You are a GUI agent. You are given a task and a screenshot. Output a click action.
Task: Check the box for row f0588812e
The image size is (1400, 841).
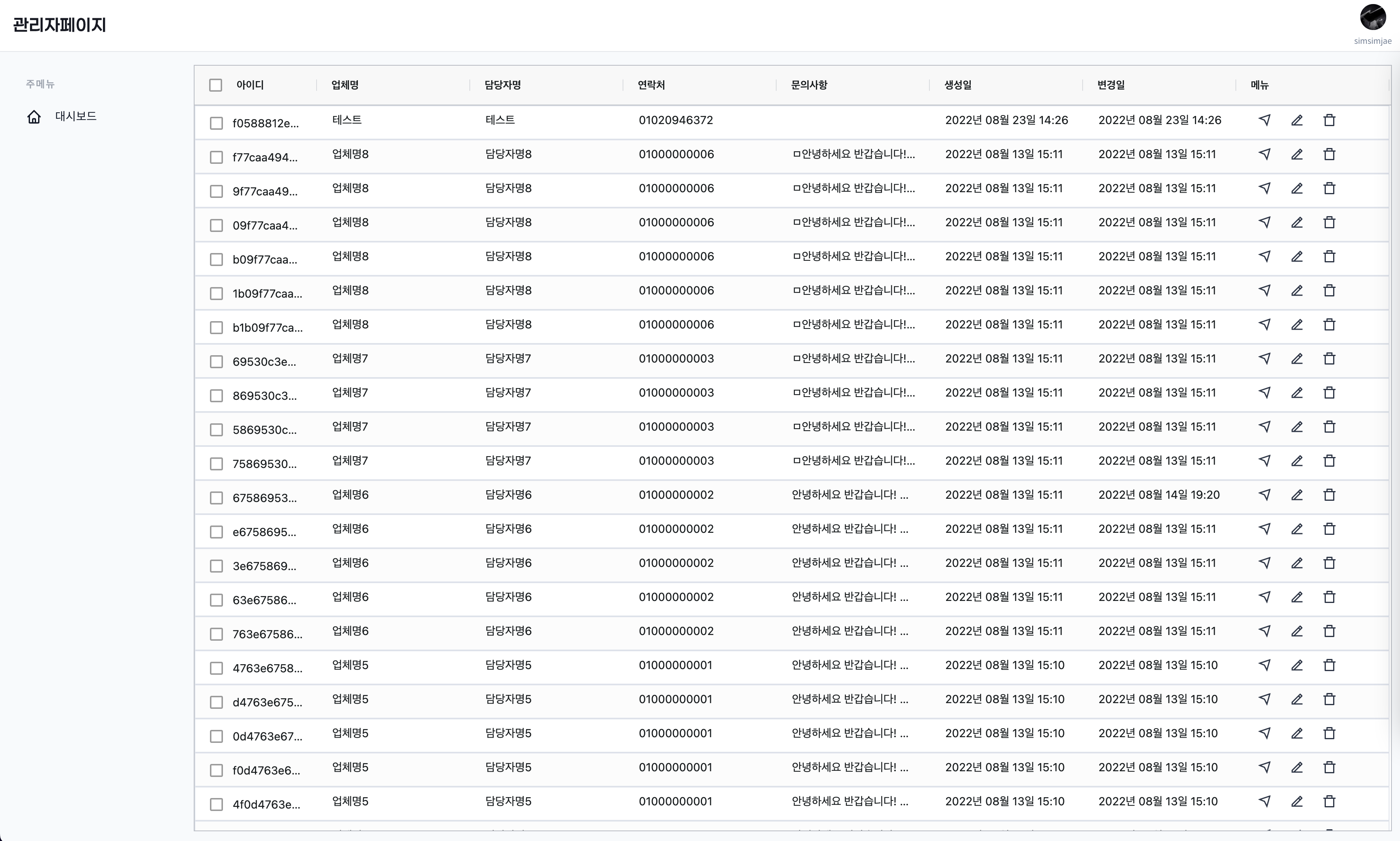click(x=216, y=123)
